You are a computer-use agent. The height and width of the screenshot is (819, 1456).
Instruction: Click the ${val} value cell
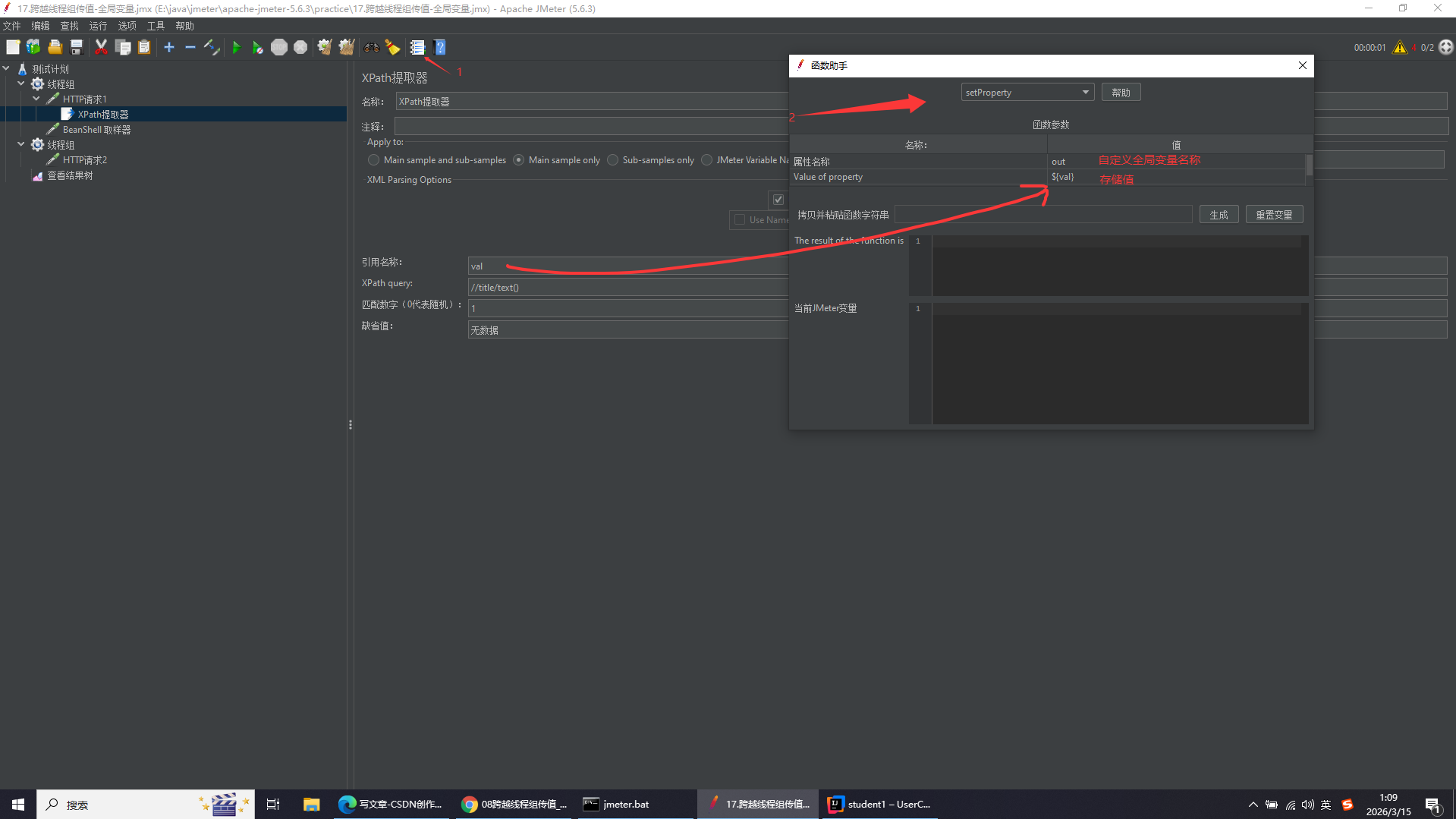point(1176,177)
